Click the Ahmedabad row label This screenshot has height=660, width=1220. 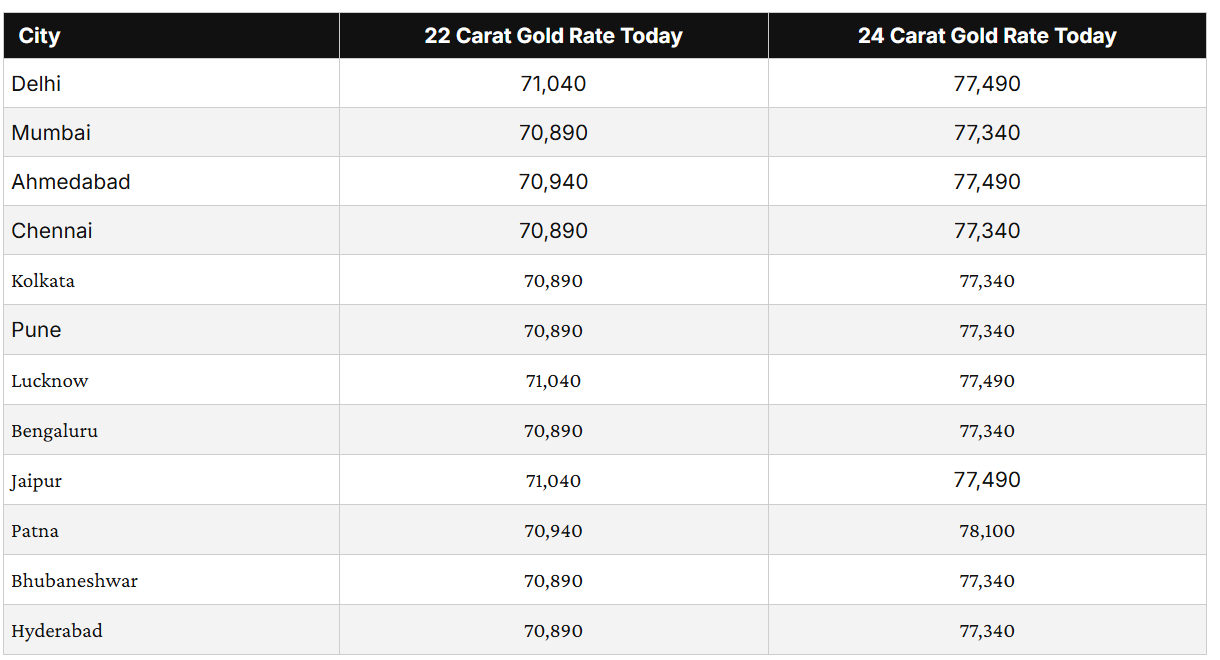tap(71, 182)
